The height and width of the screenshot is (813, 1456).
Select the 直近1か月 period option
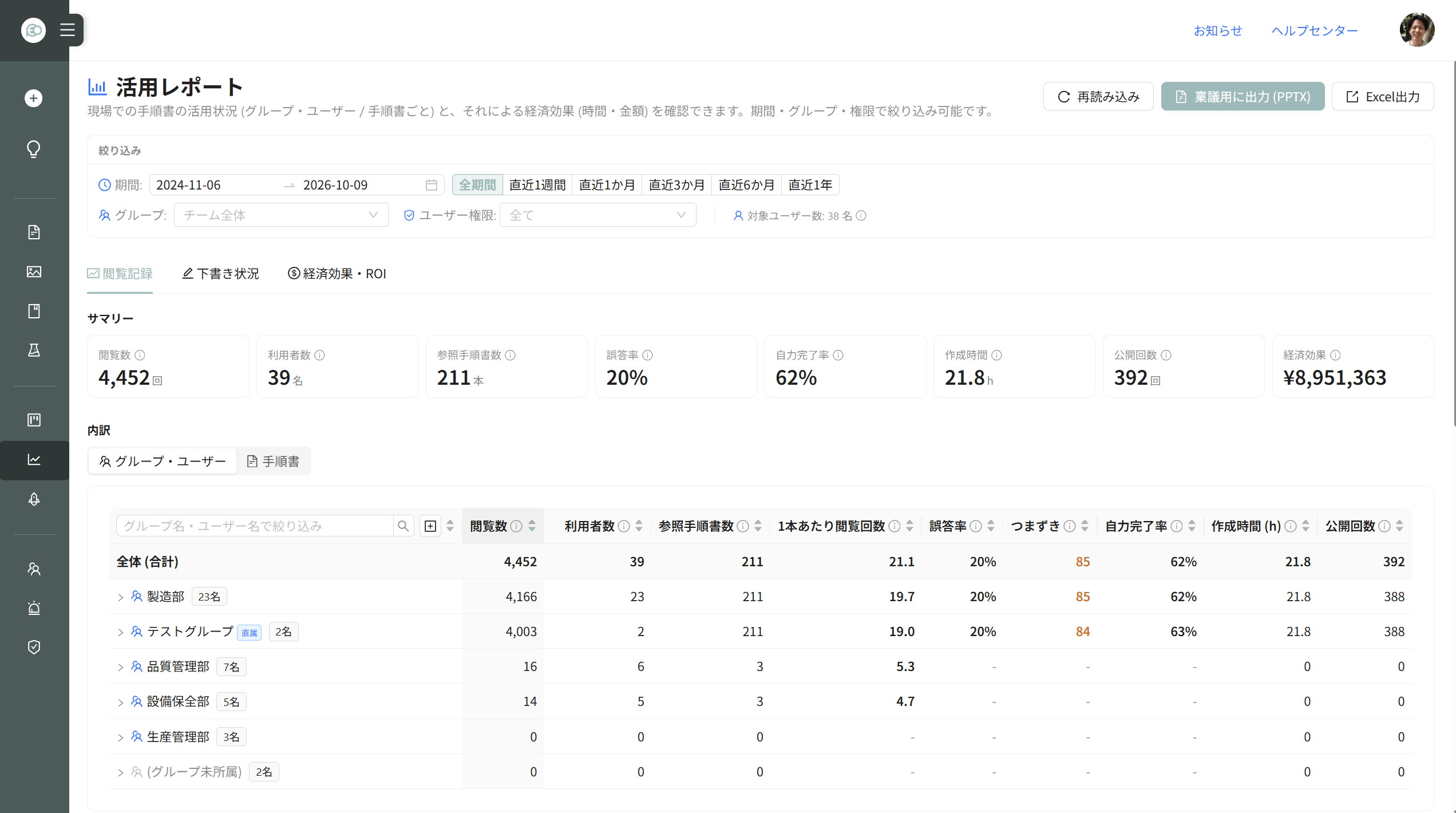click(x=607, y=185)
